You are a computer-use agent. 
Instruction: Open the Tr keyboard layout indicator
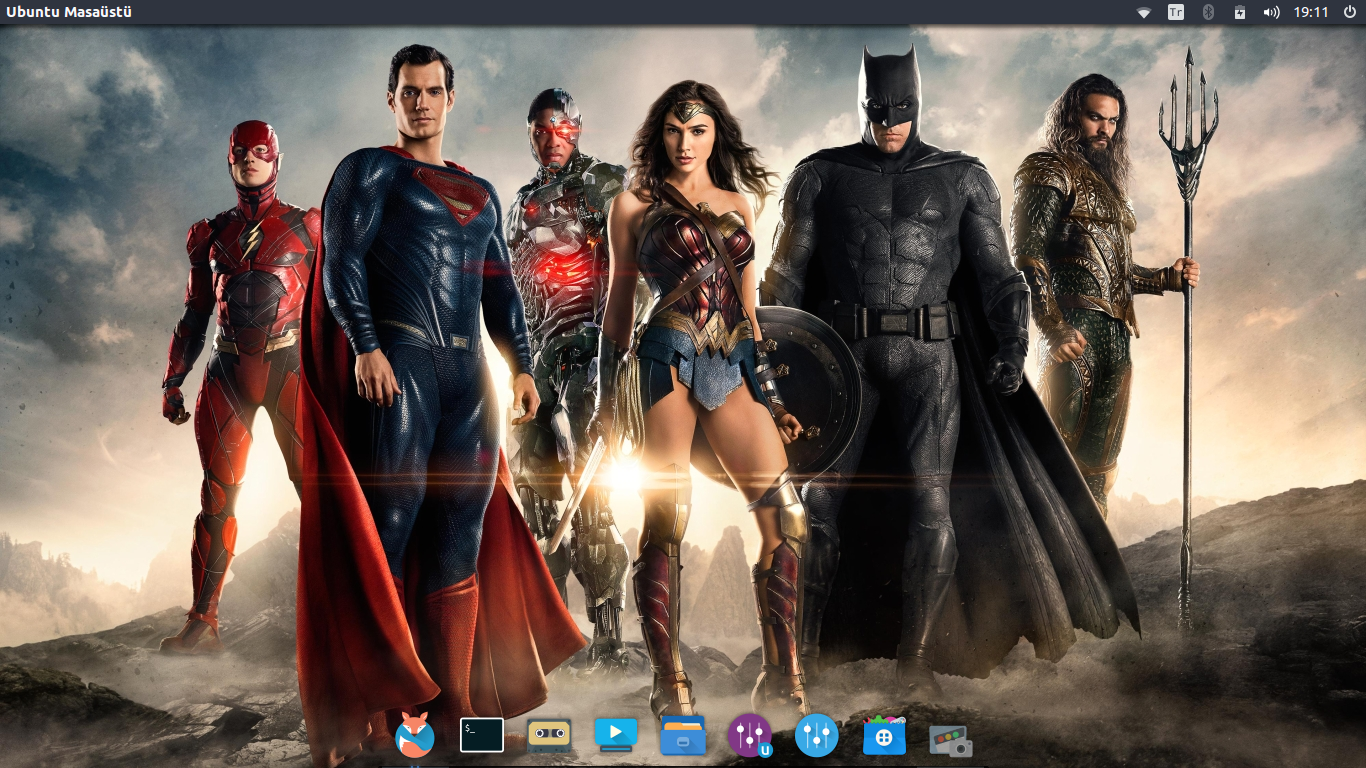tap(1176, 12)
